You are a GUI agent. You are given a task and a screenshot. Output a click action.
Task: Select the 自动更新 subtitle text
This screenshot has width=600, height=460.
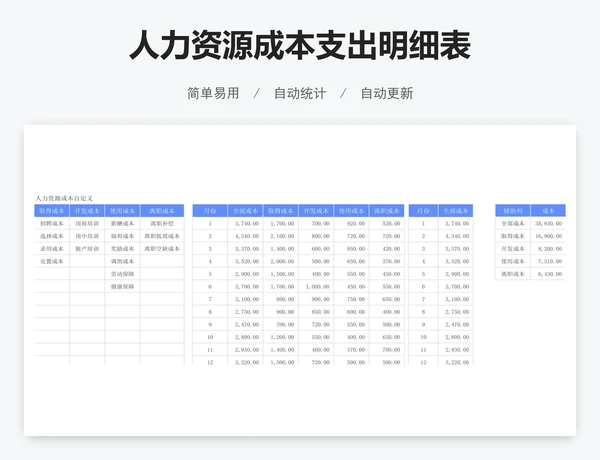point(387,93)
